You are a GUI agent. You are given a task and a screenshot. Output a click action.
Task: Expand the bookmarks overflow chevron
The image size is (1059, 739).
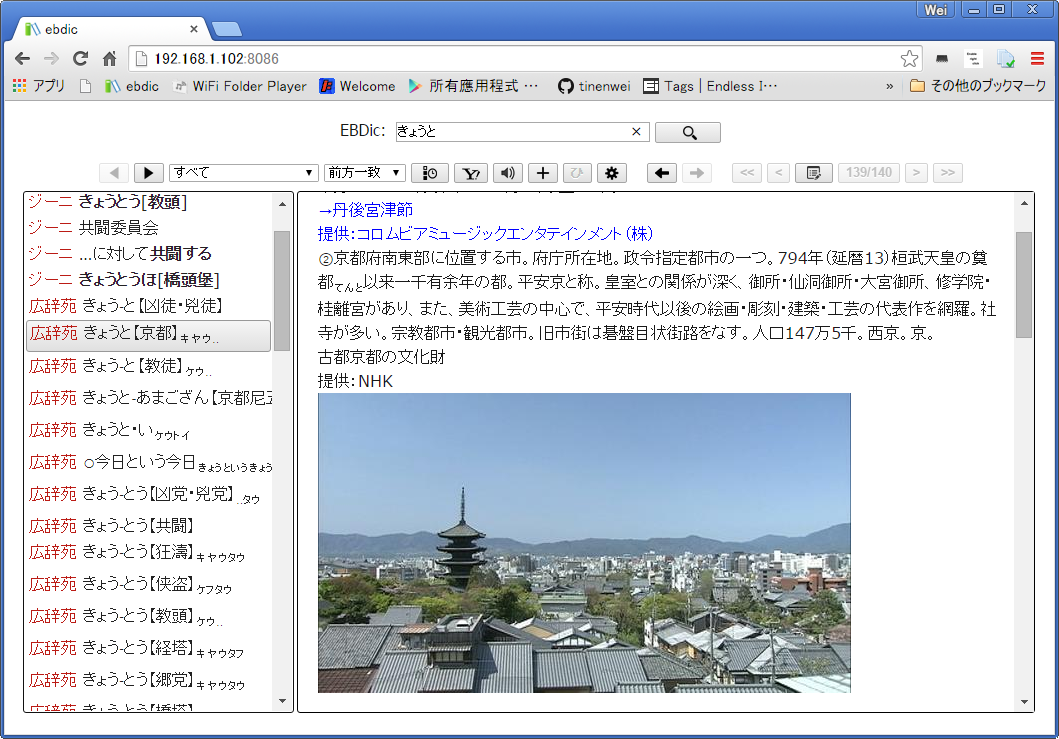(889, 86)
